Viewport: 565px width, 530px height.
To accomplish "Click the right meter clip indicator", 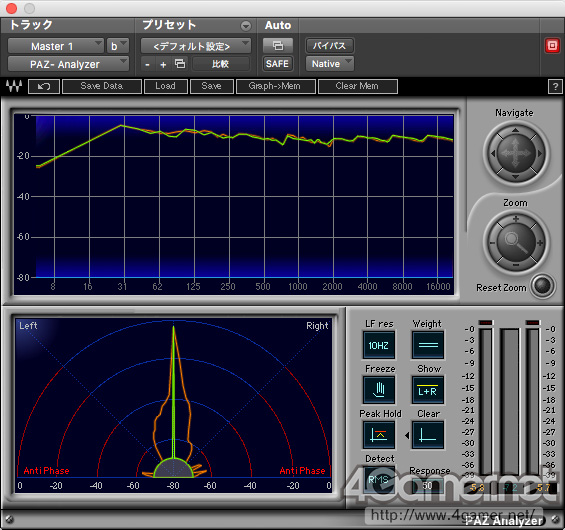I will pyautogui.click(x=533, y=322).
